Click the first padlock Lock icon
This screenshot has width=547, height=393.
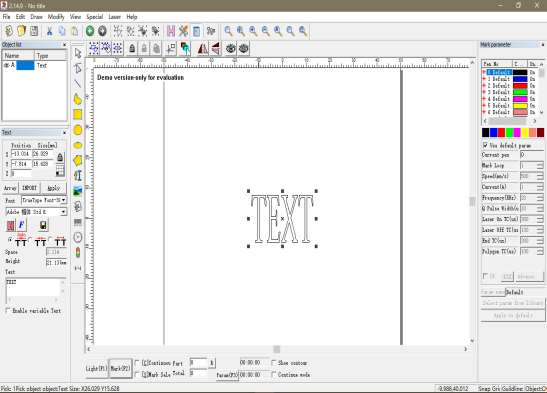tap(132, 48)
